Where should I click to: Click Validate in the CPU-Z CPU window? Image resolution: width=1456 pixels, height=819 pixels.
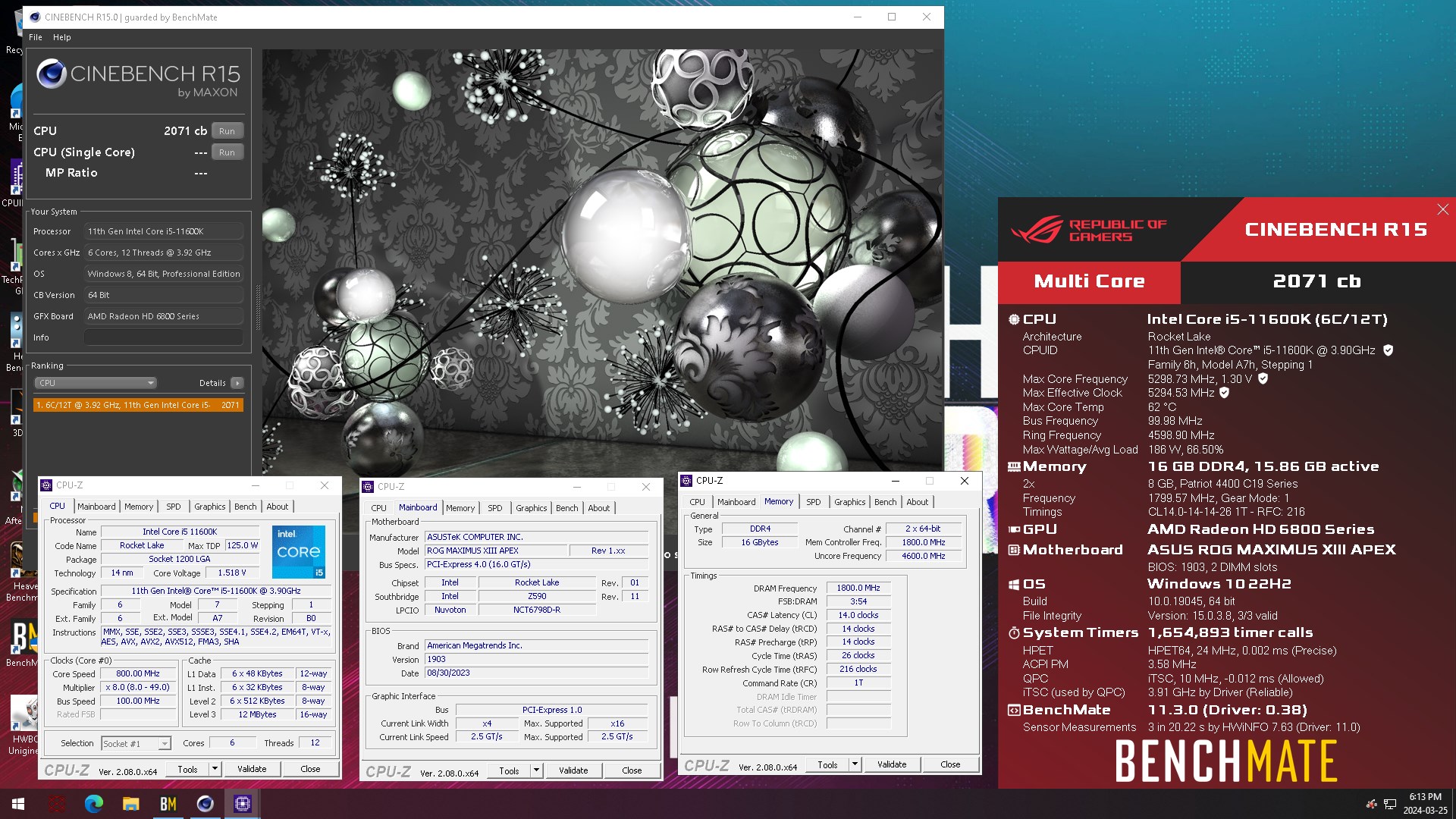[252, 769]
